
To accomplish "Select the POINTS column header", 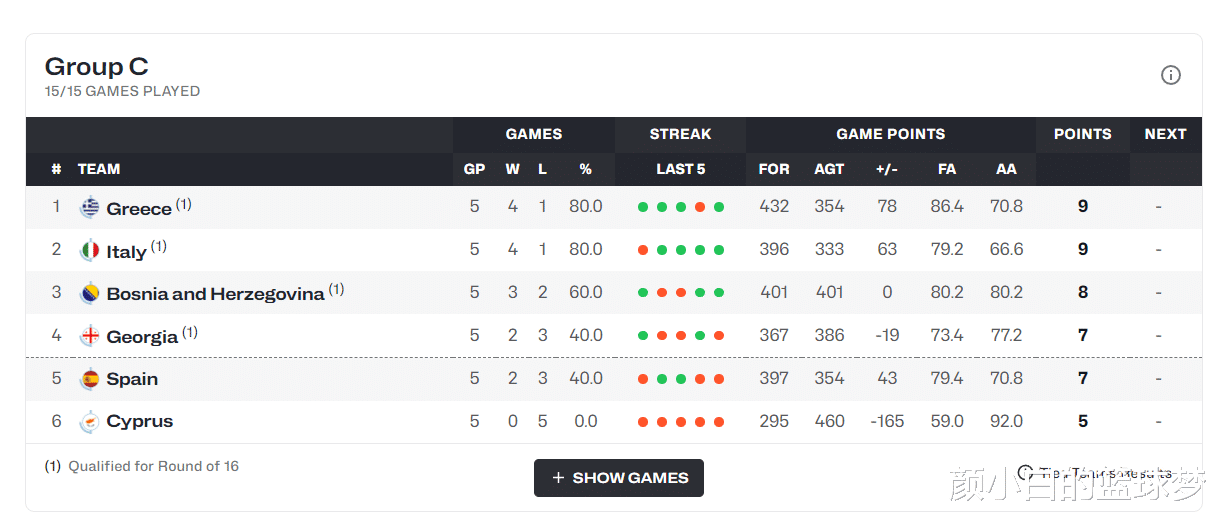I will tap(1083, 134).
